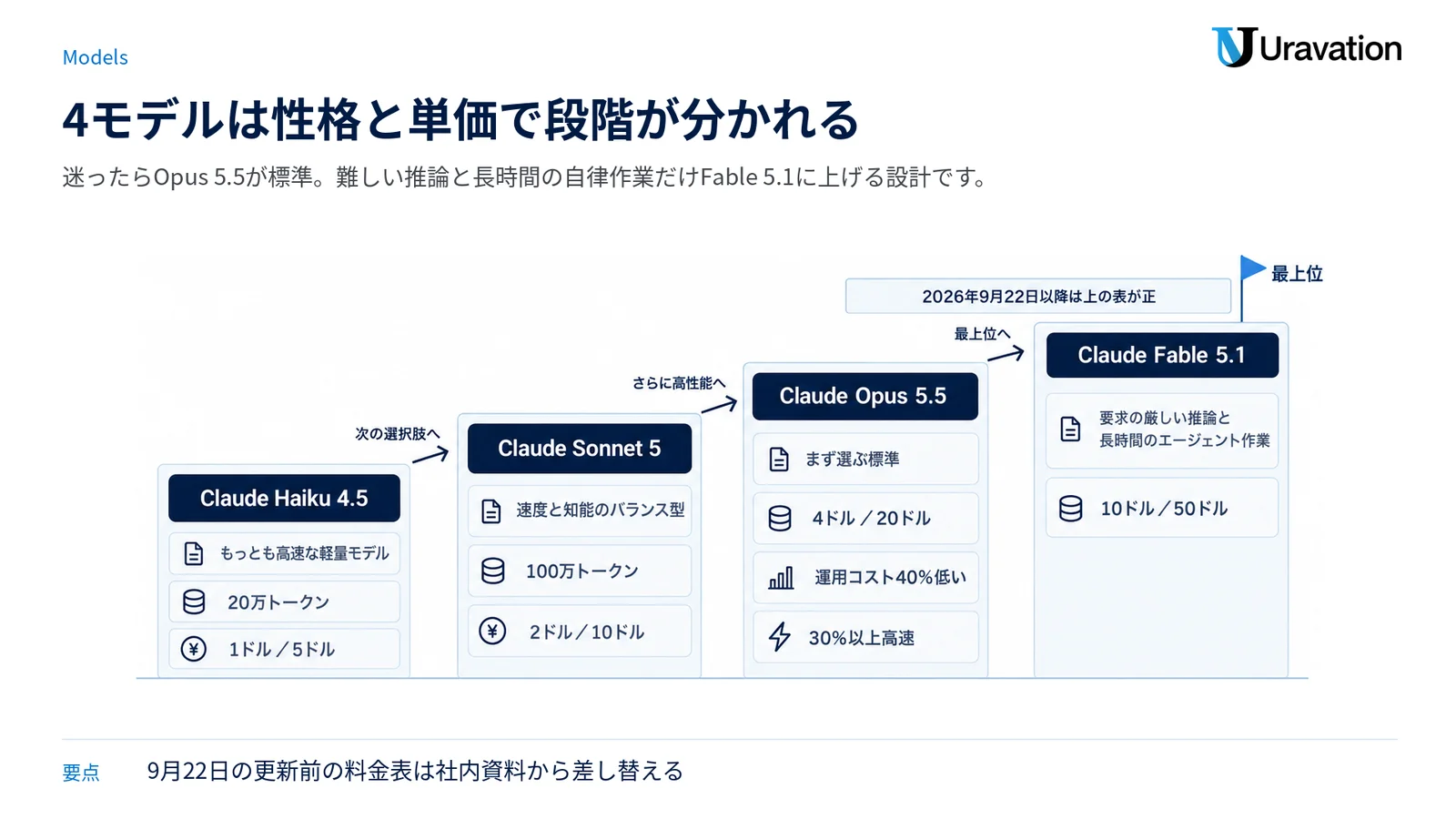Select the Claude Haiku 4.5 header

(x=284, y=498)
